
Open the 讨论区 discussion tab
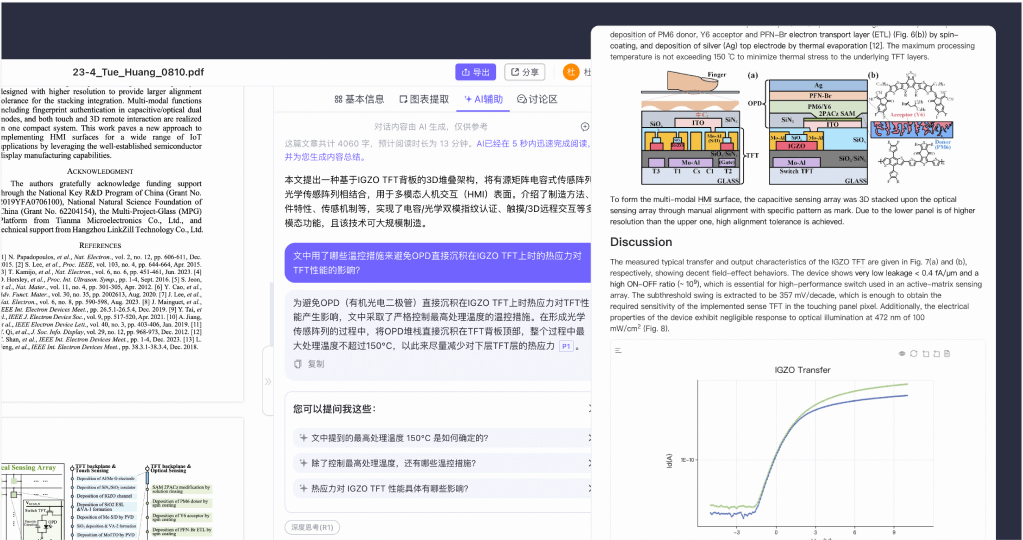[x=538, y=99]
